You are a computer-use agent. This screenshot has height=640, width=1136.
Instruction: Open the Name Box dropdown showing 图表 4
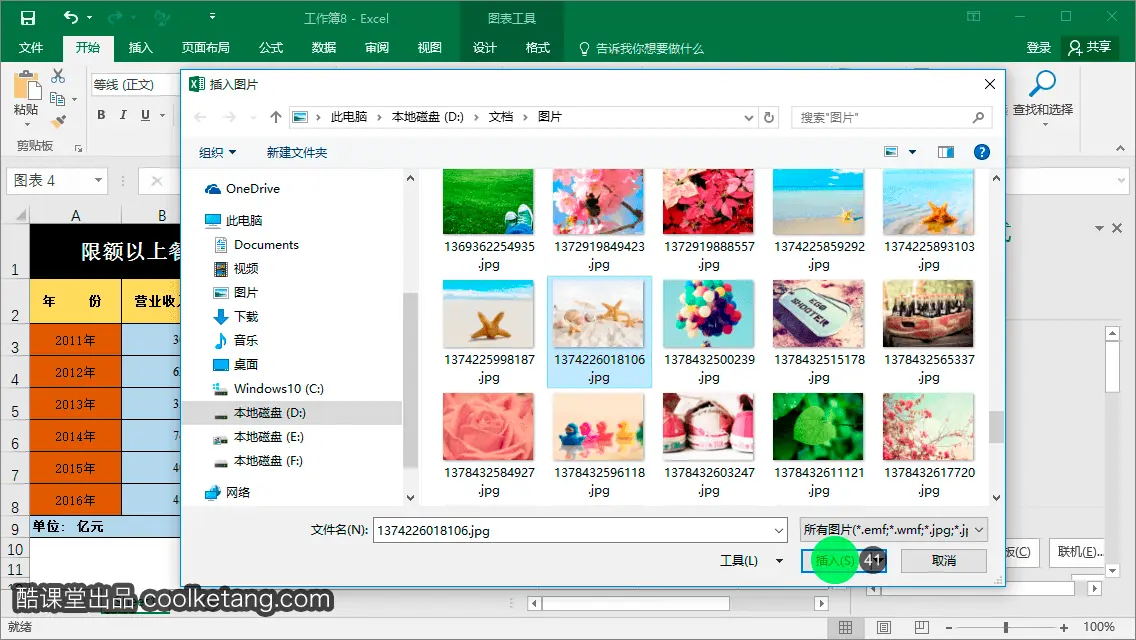coord(99,180)
